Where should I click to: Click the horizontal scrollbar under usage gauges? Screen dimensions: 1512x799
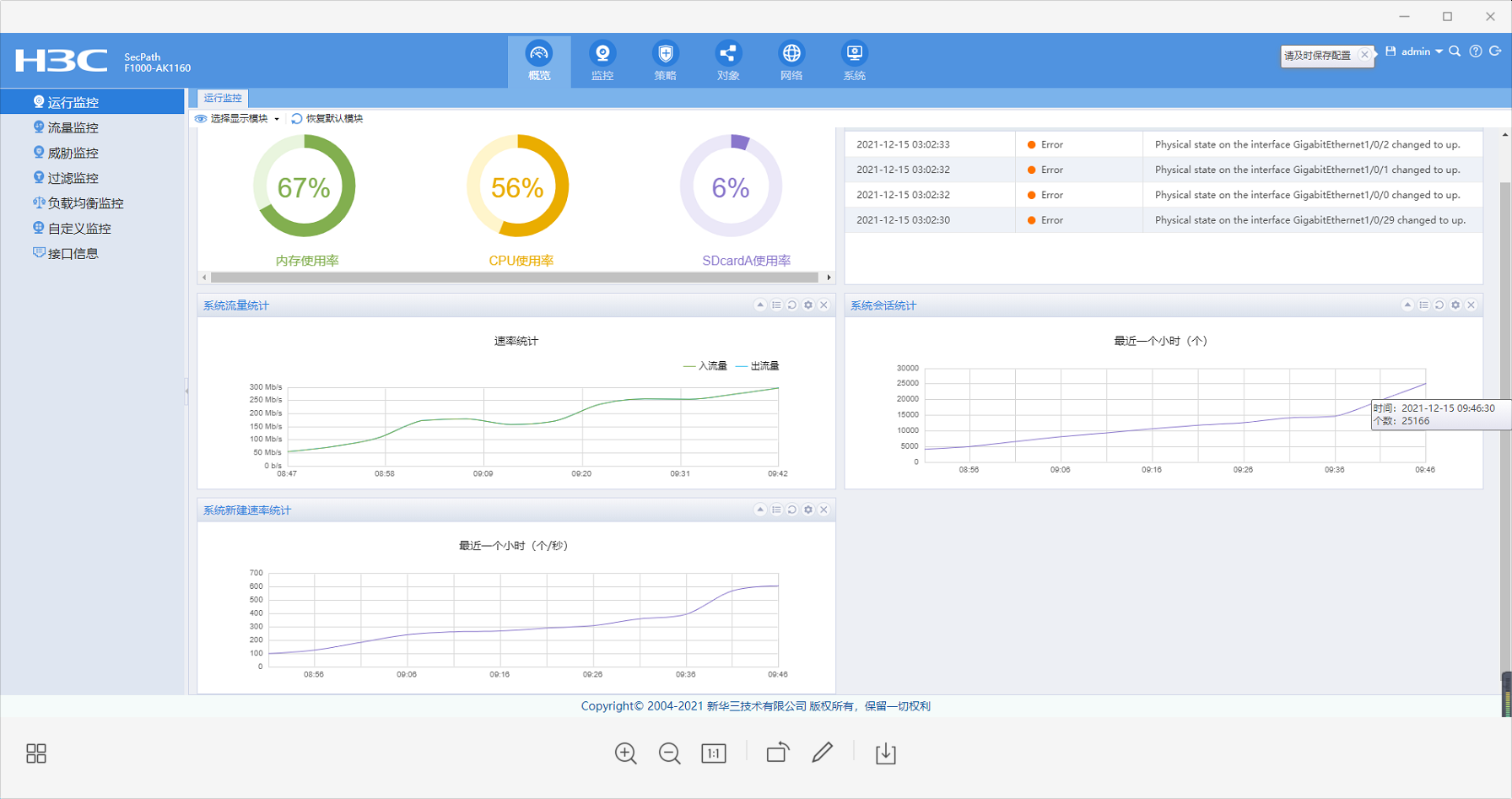514,278
